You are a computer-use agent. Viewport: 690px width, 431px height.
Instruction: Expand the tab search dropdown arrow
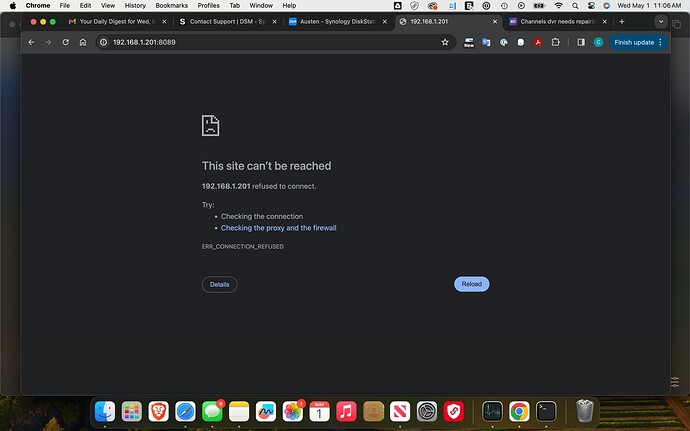659,21
